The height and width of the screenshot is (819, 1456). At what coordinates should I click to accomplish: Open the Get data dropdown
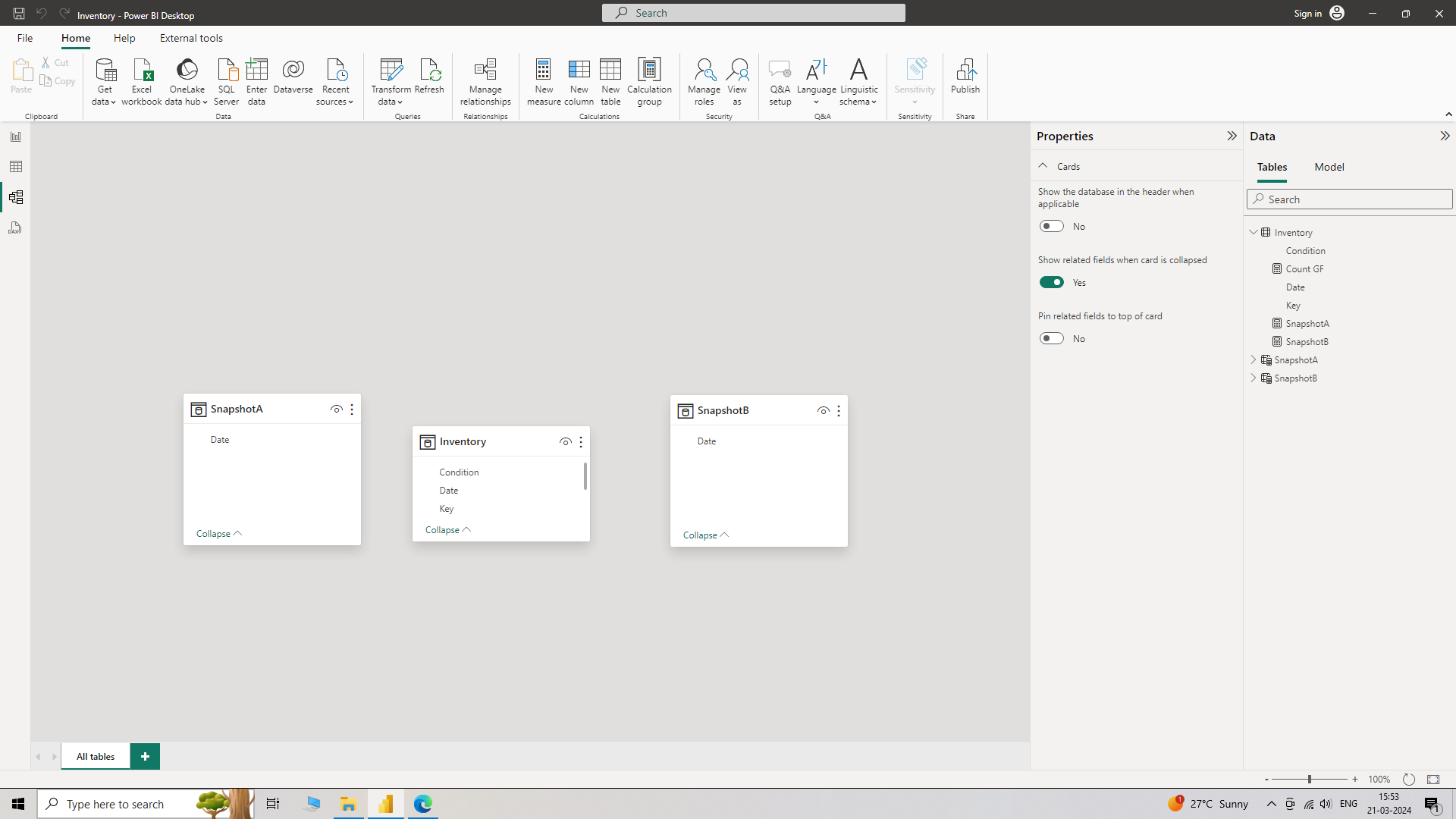(x=104, y=82)
